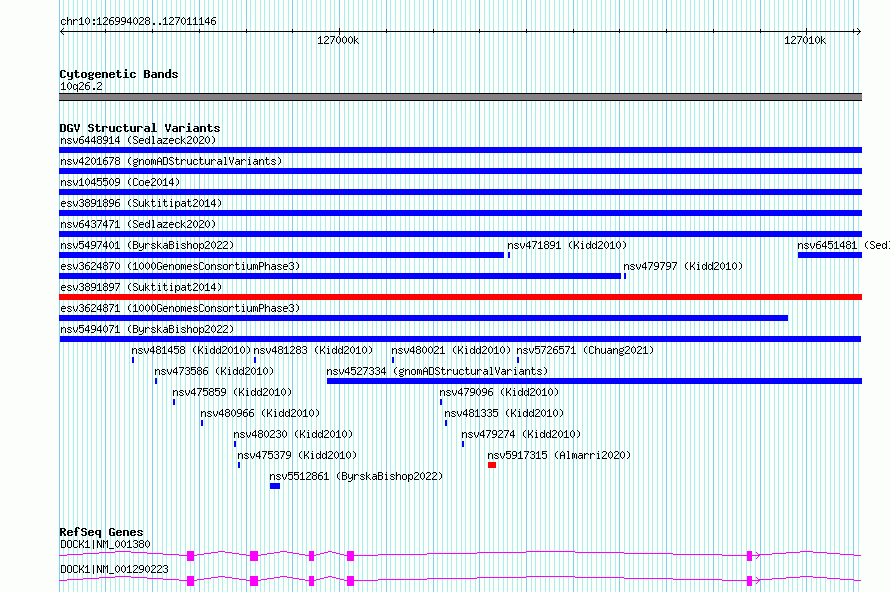Open esv3624871 1000GenomesConsortiumPhase3 label
This screenshot has width=890, height=592.
180,308
